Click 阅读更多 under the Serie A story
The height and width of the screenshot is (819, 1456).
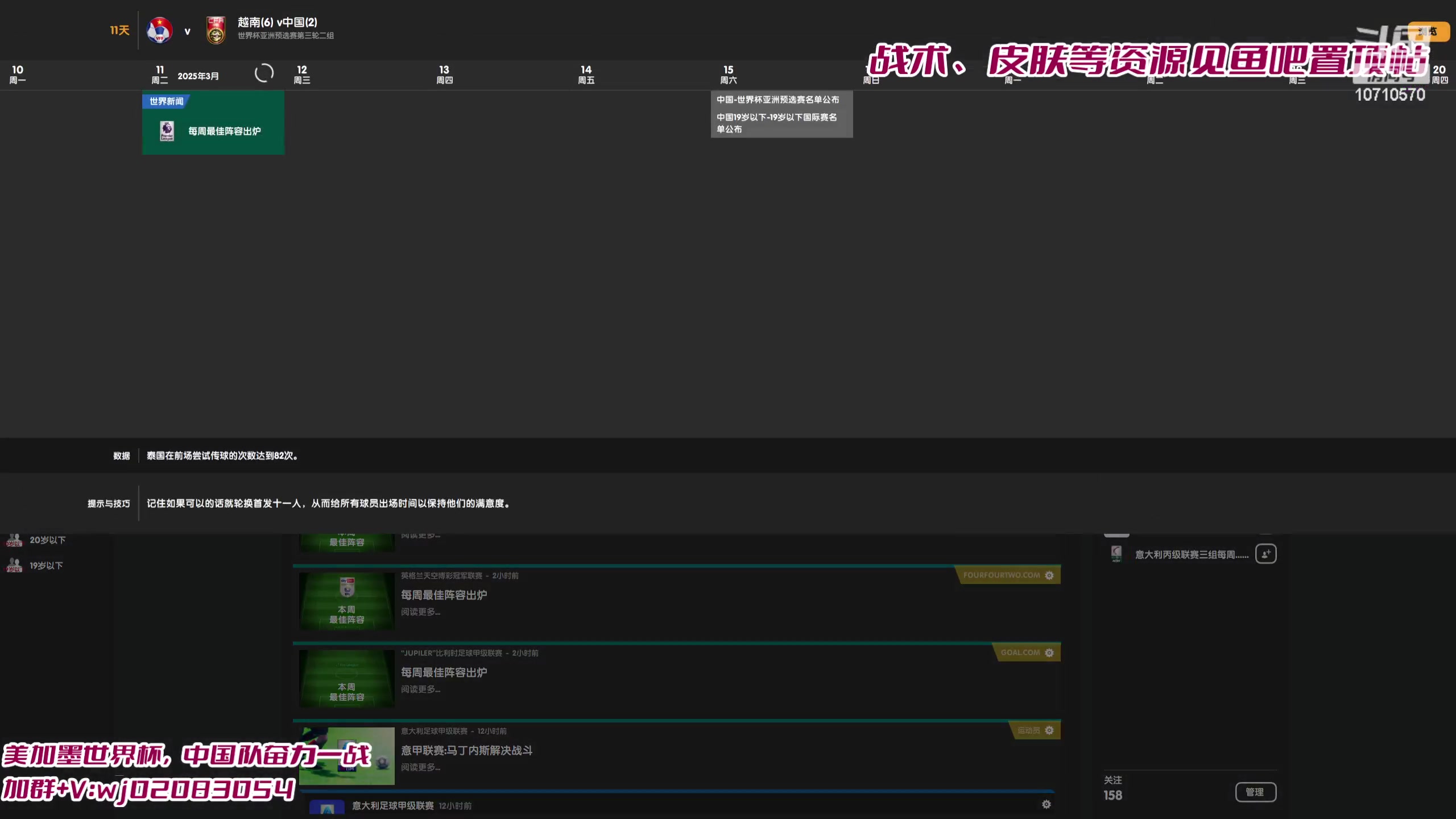420,767
